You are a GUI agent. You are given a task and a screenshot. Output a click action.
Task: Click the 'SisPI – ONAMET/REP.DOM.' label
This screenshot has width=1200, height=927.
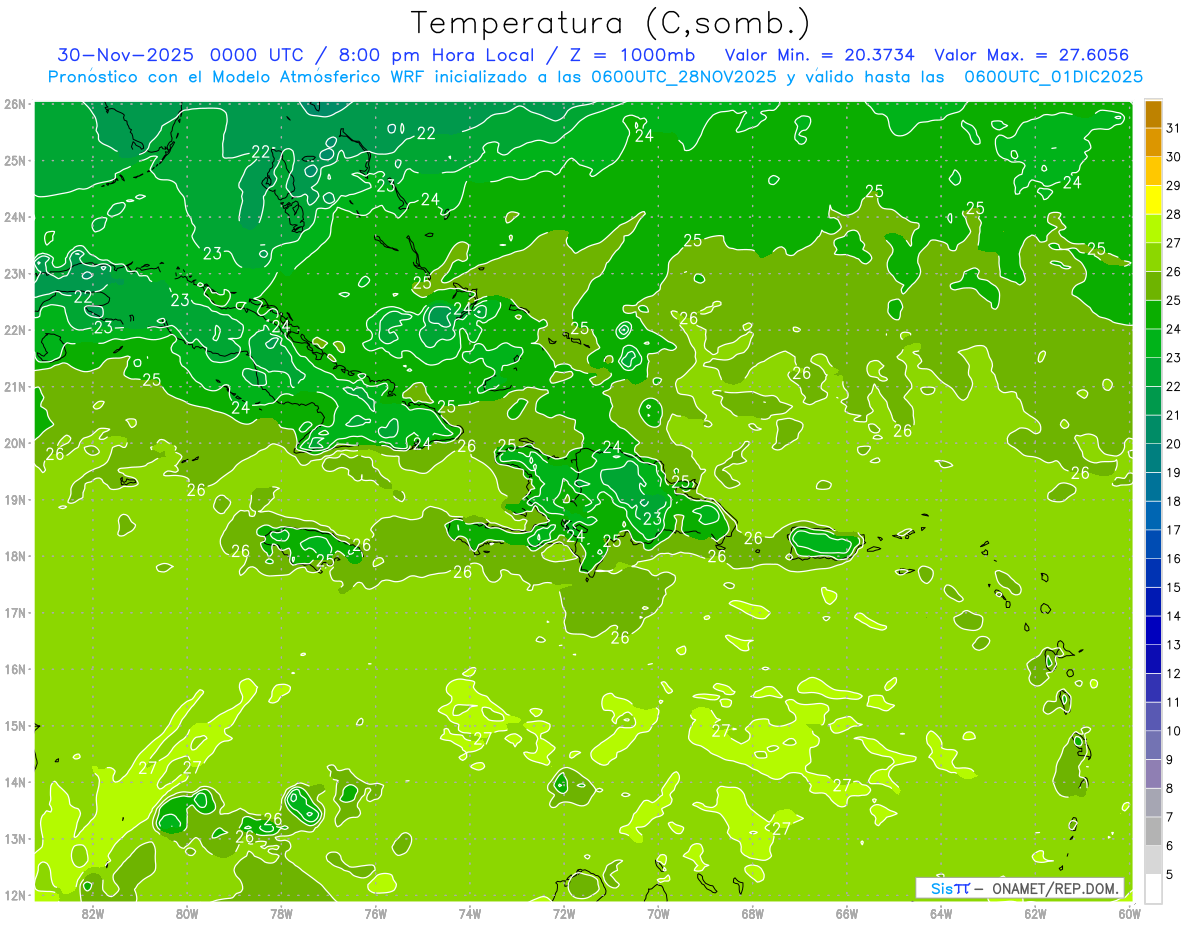coord(1020,888)
